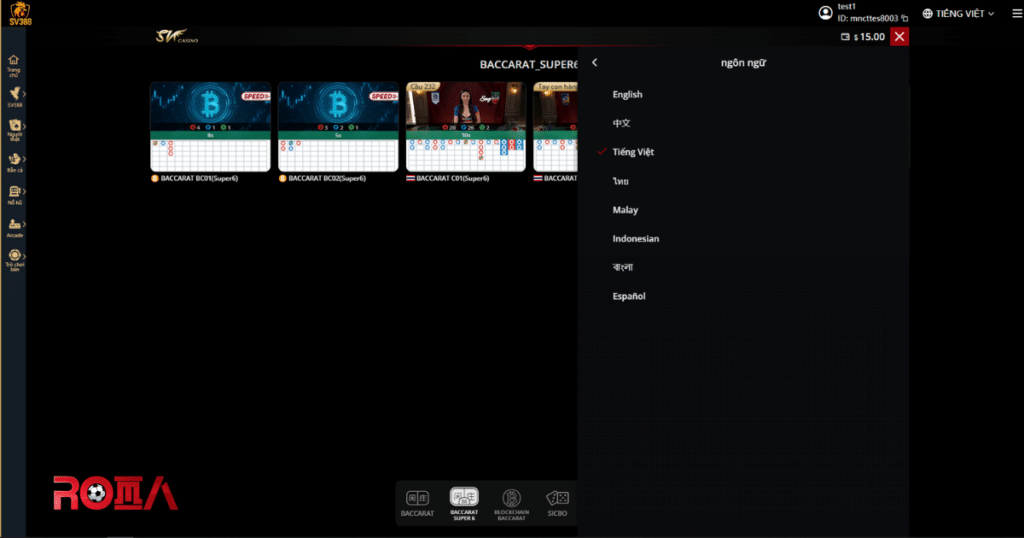Select বাংলা language
This screenshot has height=538, width=1024.
(x=622, y=267)
